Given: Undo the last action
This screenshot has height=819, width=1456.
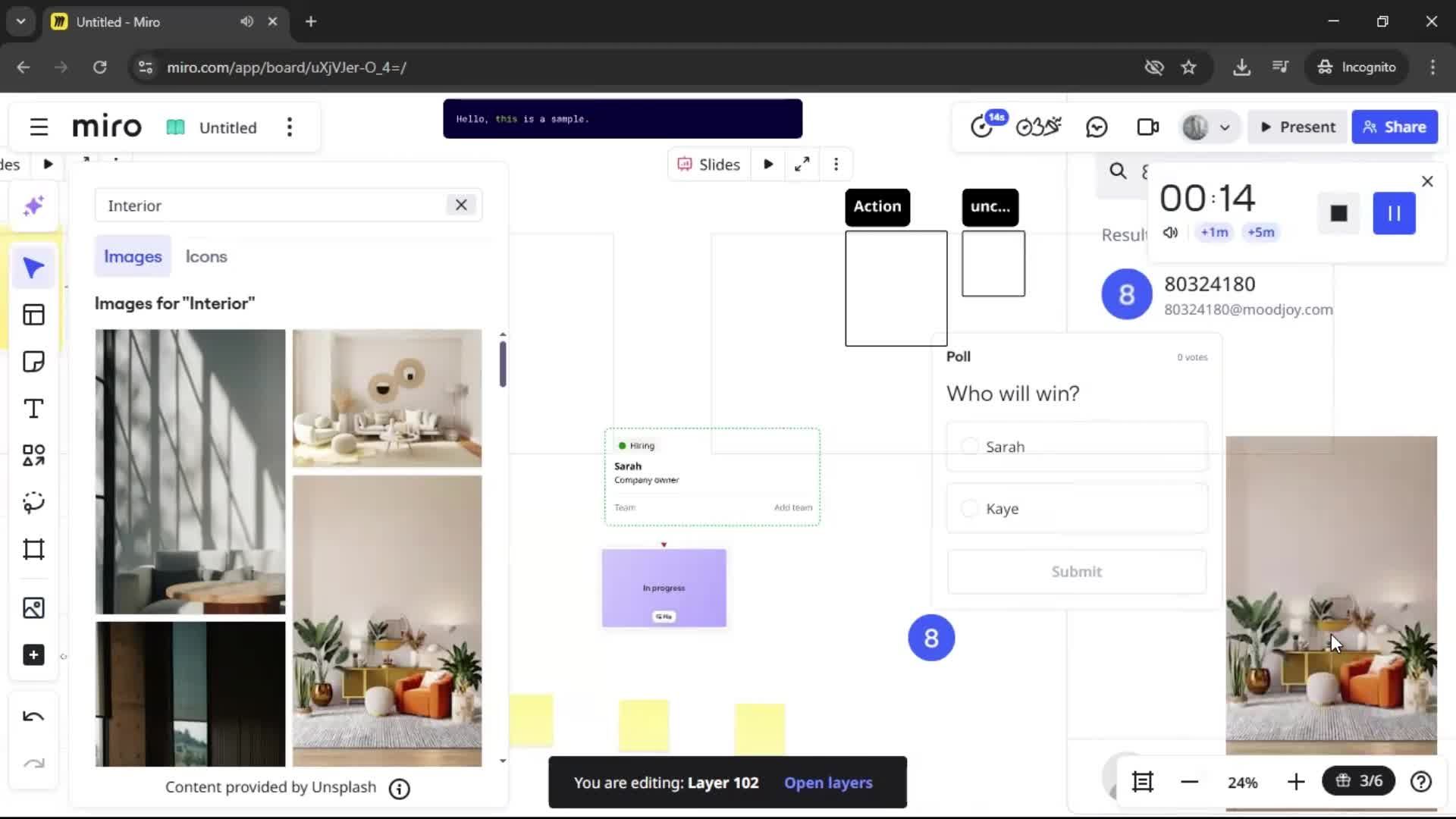Looking at the screenshot, I should (33, 717).
